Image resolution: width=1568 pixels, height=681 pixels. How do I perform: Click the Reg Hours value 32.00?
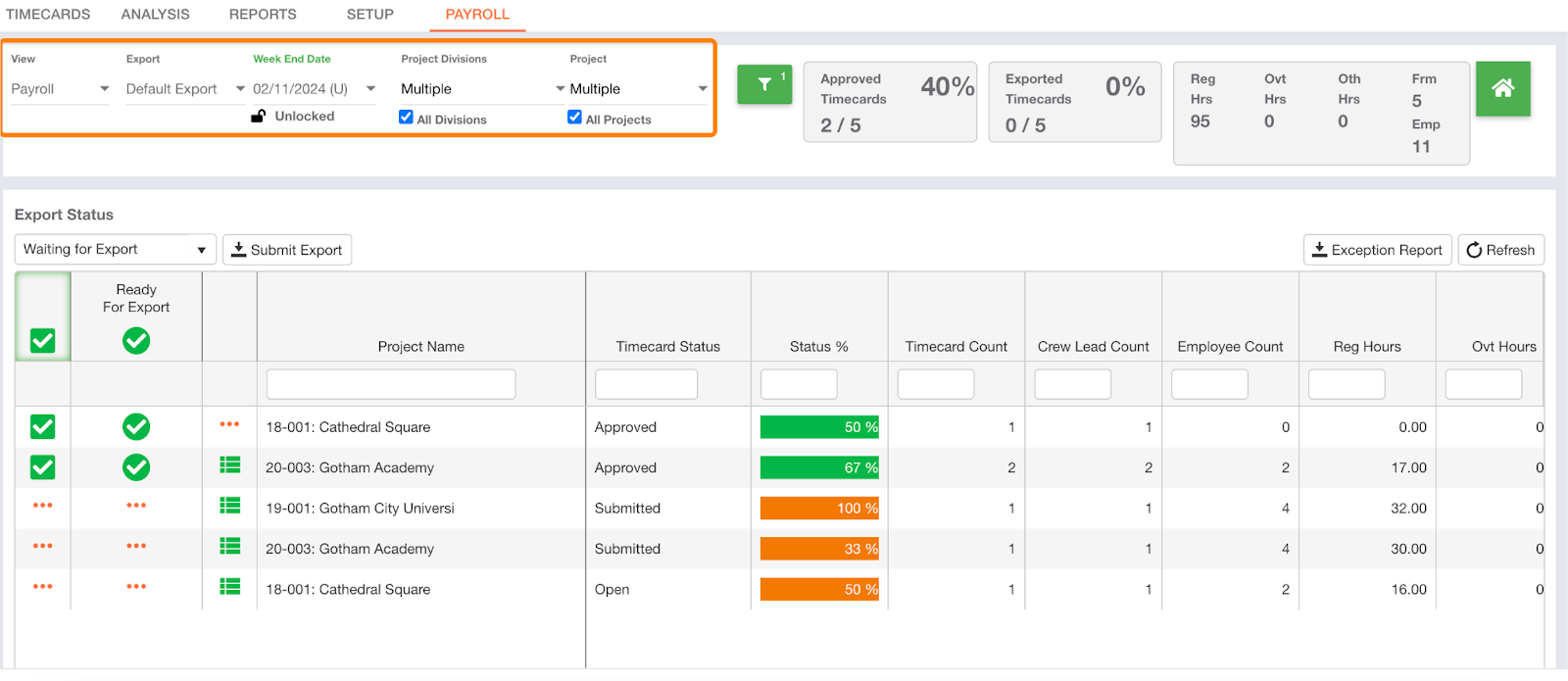point(1408,509)
